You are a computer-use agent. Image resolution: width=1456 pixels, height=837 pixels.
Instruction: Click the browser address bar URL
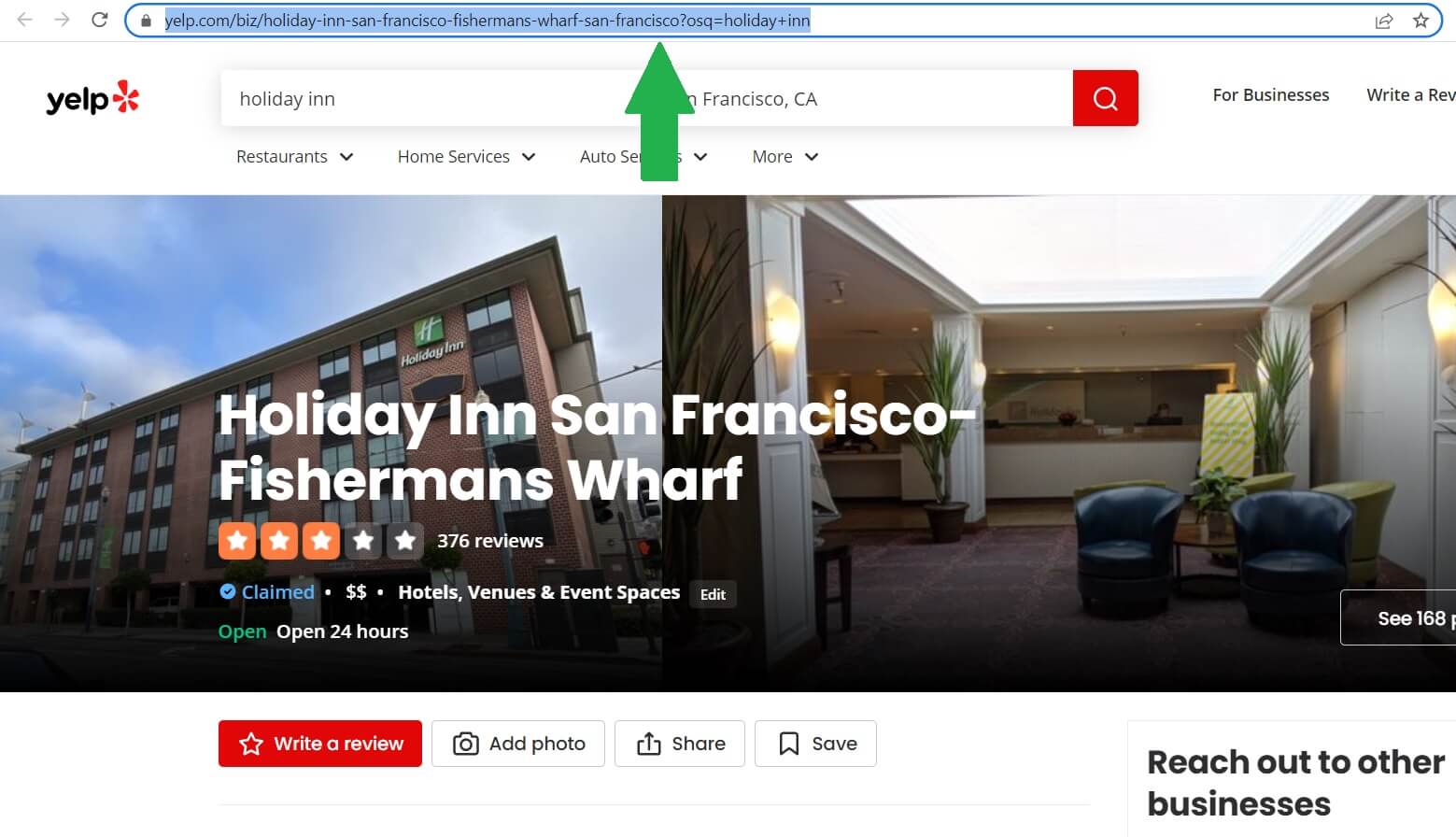488,21
